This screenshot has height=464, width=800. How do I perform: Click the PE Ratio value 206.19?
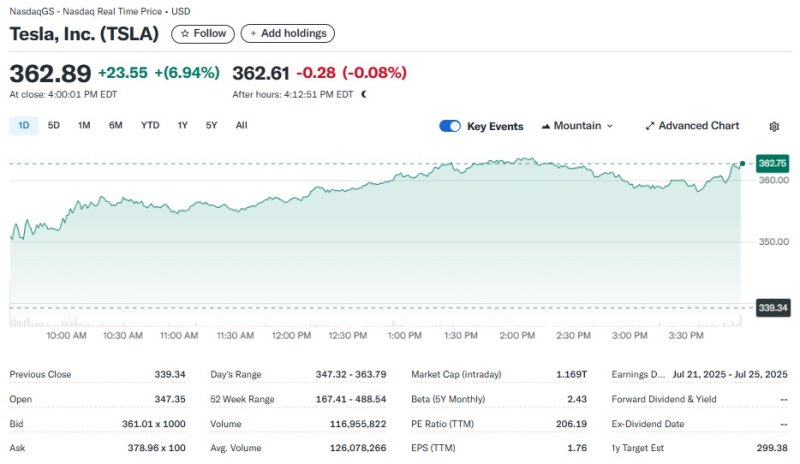coord(571,424)
